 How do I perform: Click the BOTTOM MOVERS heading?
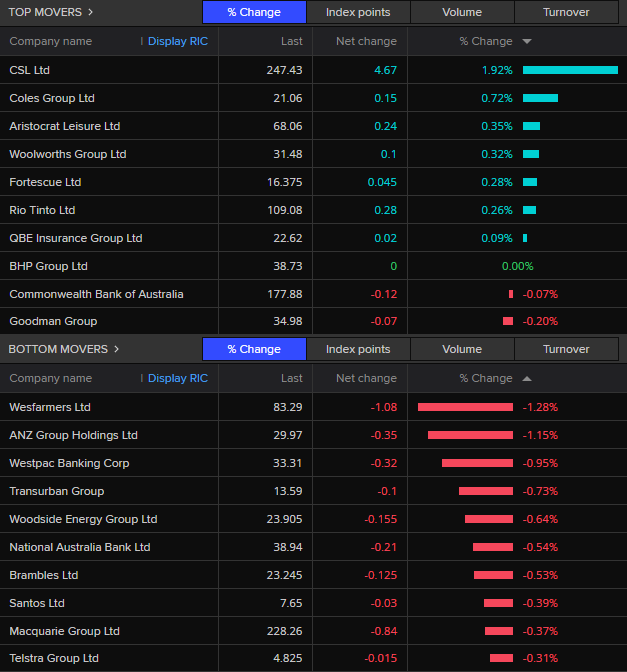point(58,349)
